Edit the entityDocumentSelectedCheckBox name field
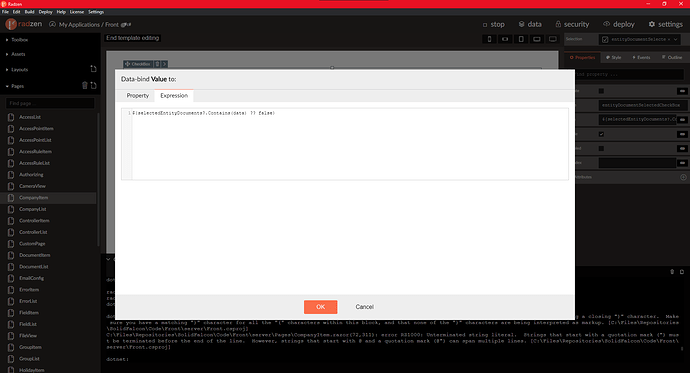690x373 pixels. click(x=642, y=105)
